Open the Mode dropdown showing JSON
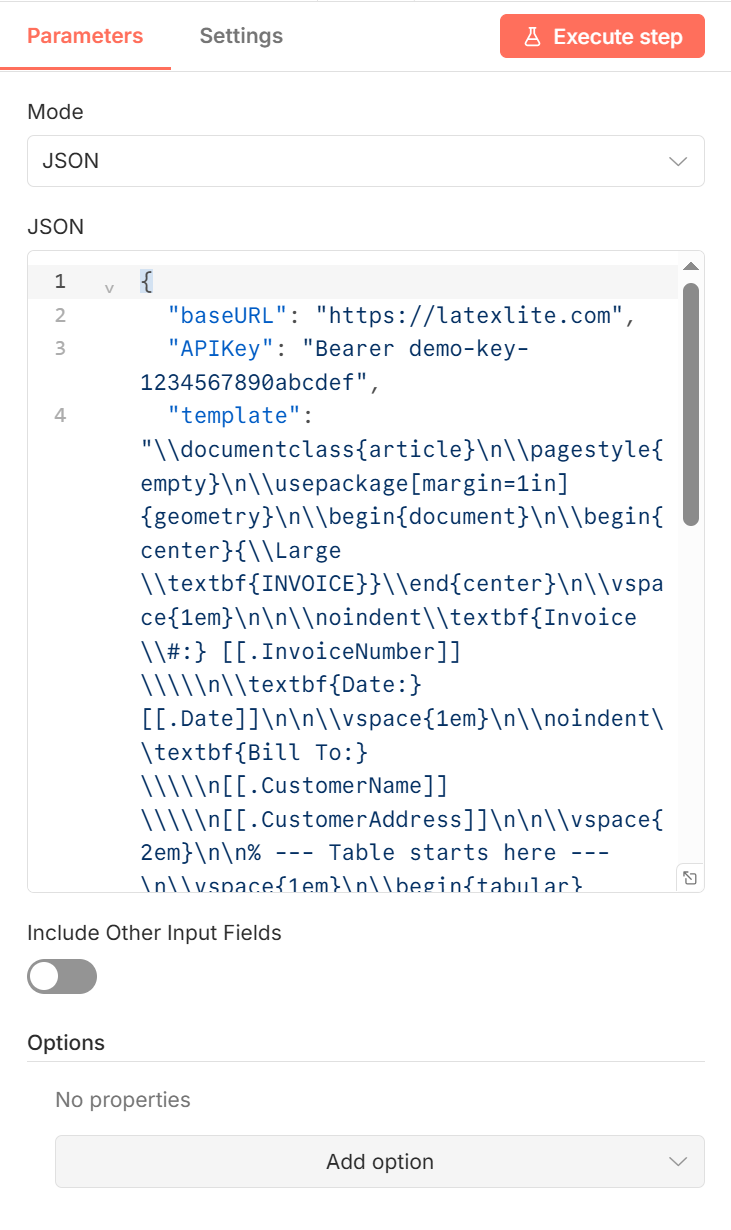This screenshot has height=1230, width=731. [365, 161]
